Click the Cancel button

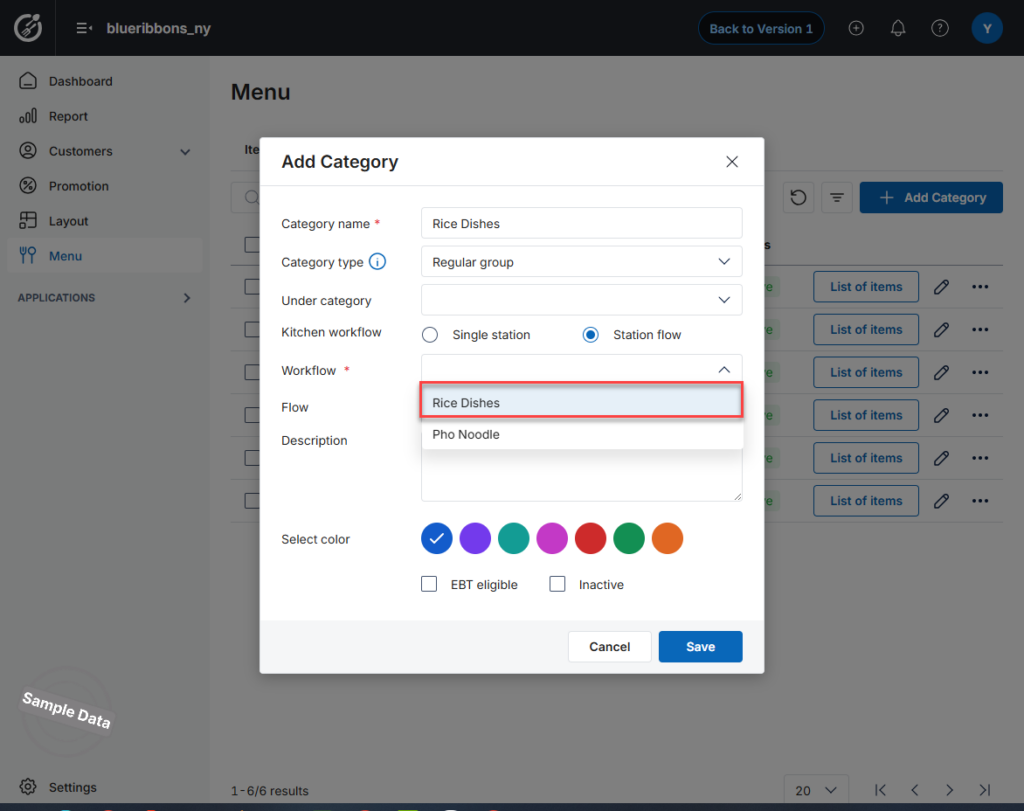[609, 646]
